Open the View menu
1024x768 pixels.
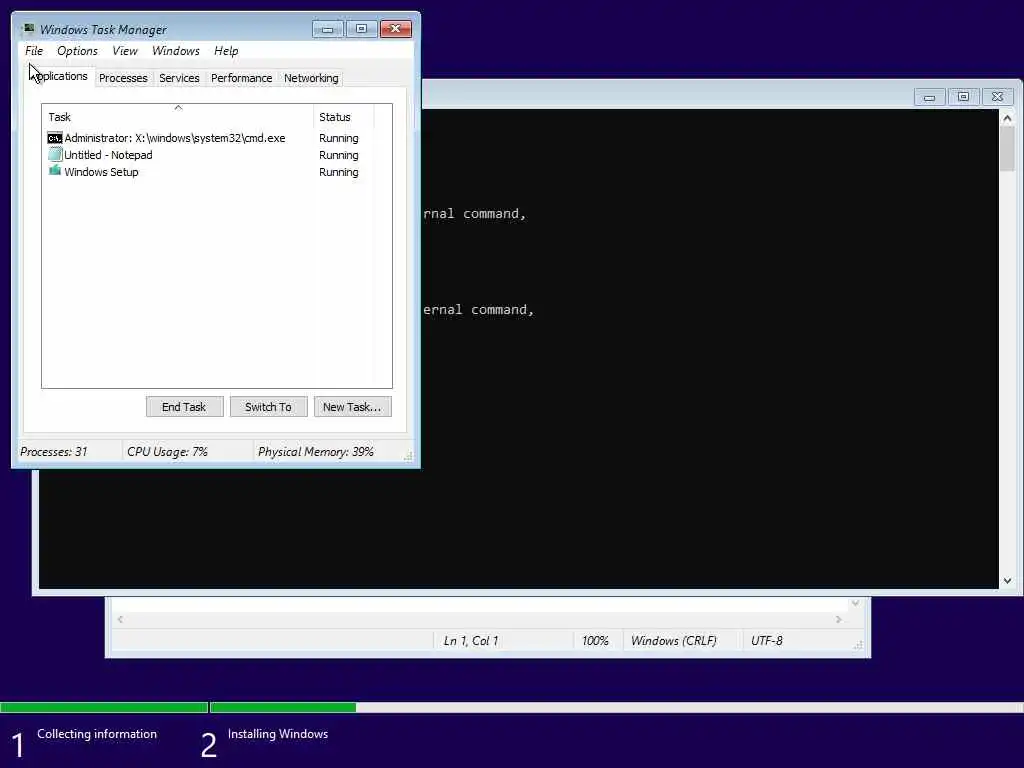click(125, 51)
